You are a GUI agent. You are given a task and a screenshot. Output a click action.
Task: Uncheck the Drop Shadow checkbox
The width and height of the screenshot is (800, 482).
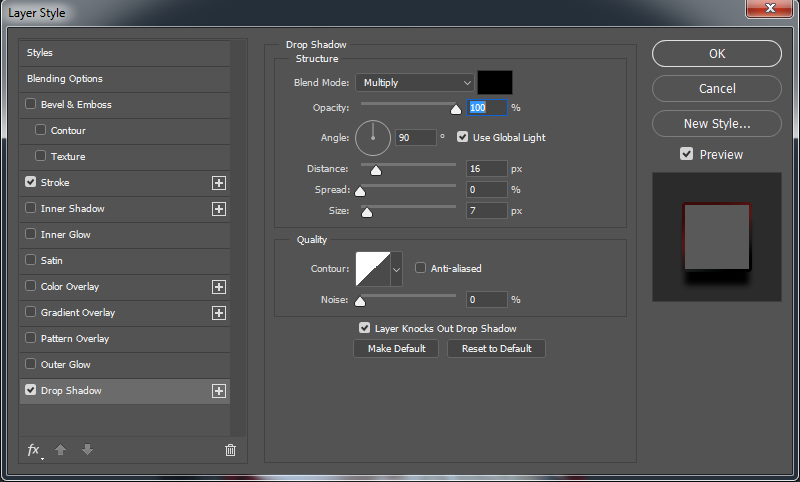click(31, 390)
